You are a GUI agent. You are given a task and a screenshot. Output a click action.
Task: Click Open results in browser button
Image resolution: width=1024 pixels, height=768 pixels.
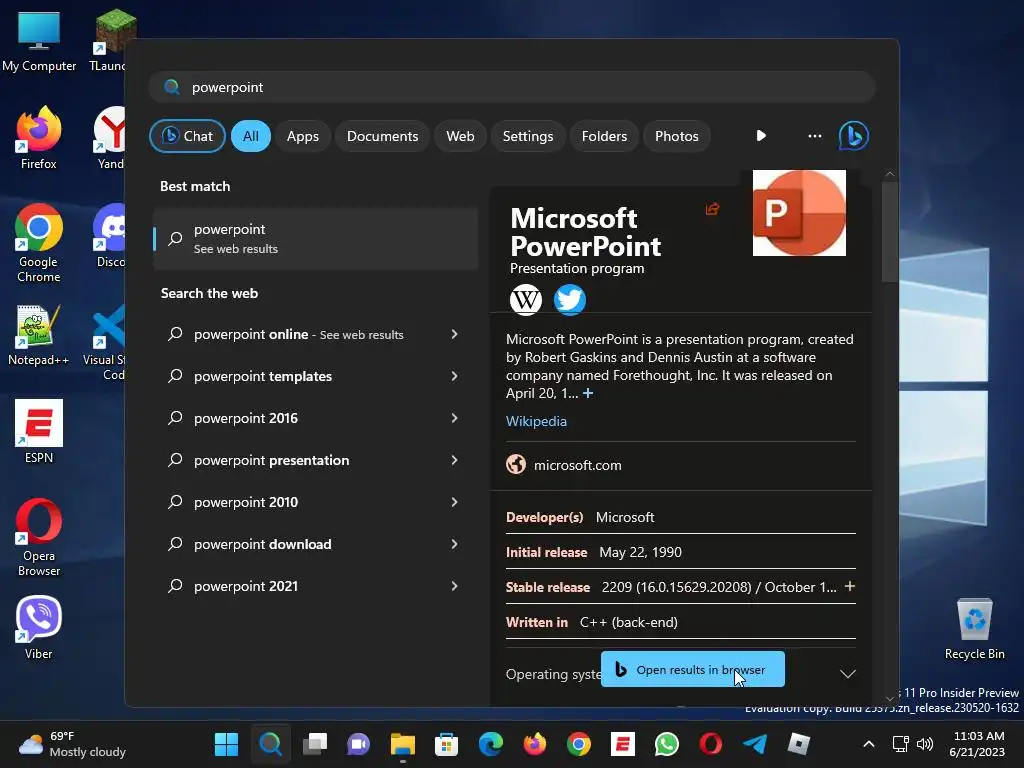(x=693, y=669)
